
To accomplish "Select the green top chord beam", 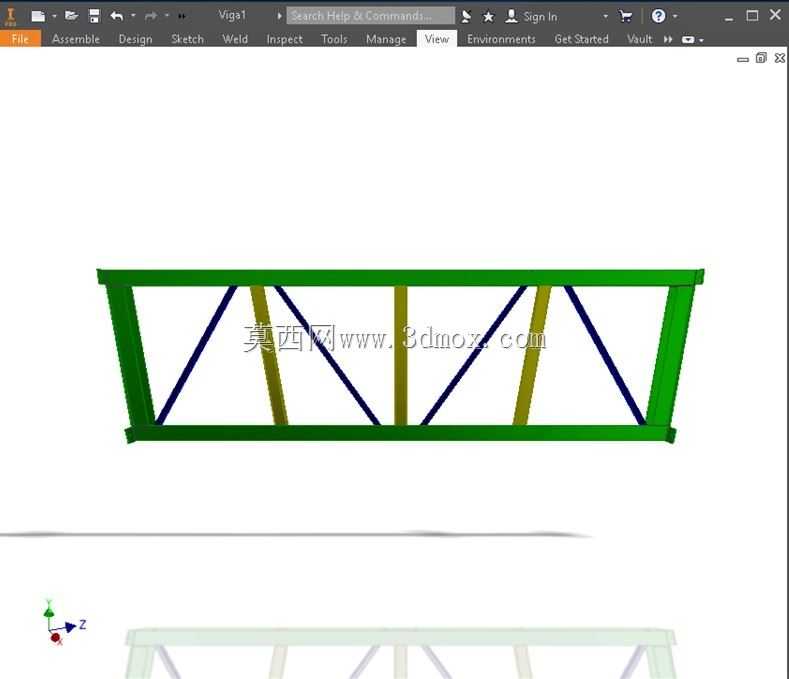I will click(400, 277).
